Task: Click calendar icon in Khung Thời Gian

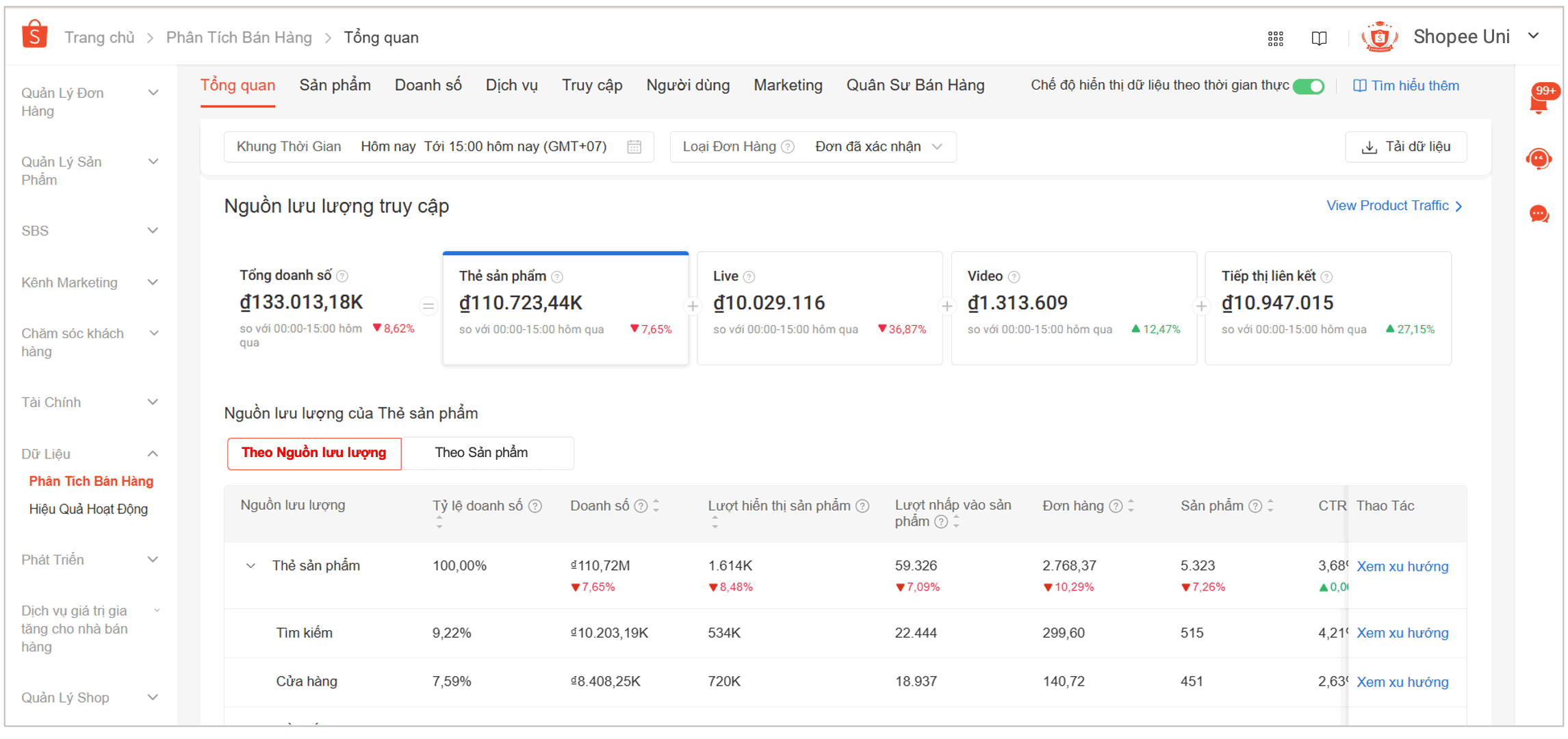Action: point(634,147)
